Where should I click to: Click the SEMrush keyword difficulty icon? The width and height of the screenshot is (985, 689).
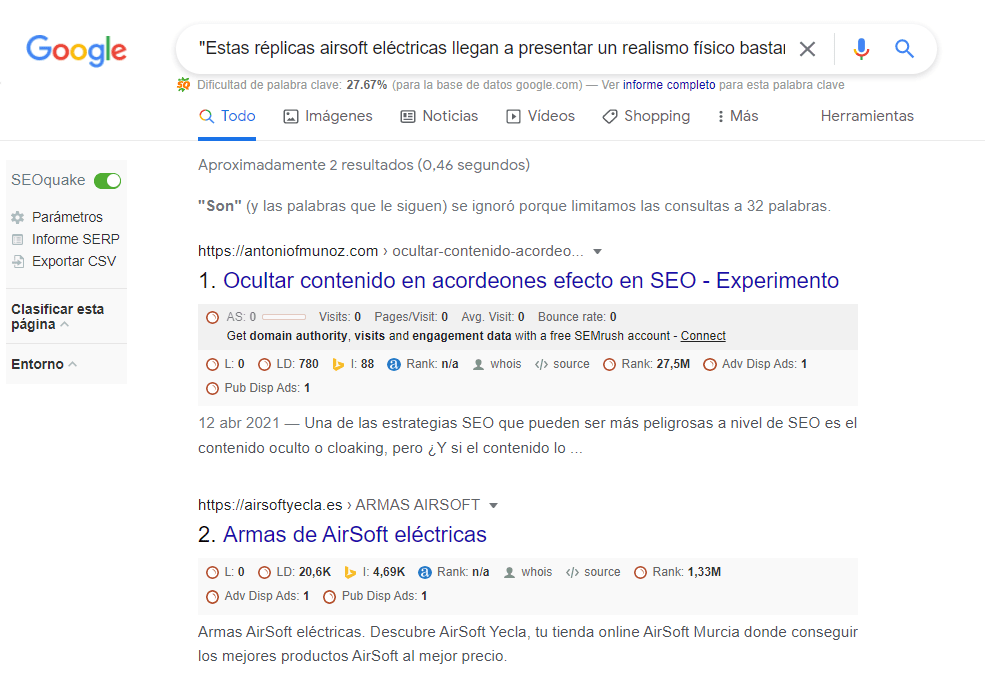coord(183,84)
